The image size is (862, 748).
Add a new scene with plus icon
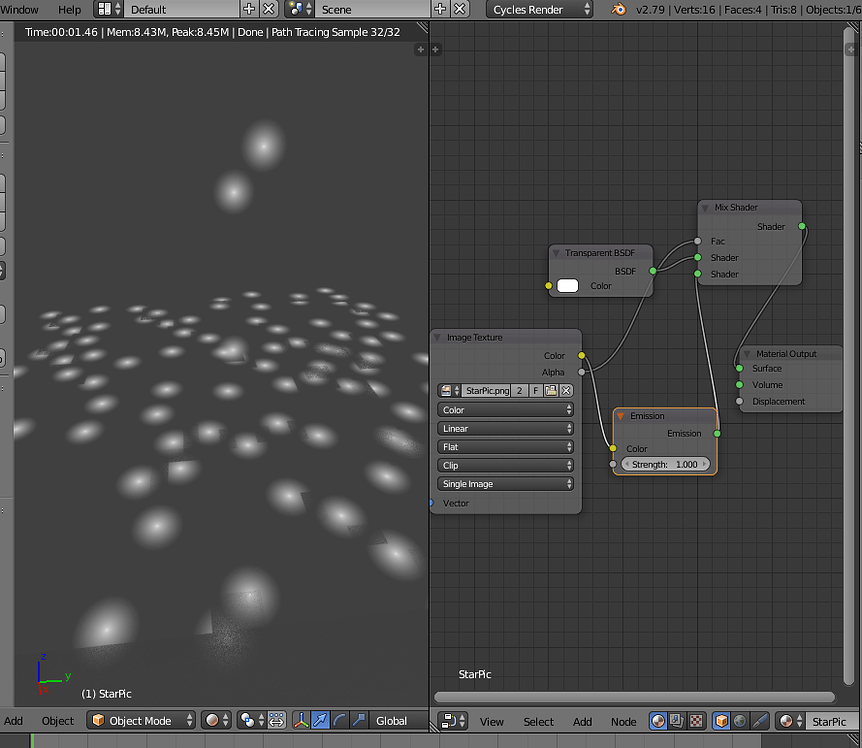click(x=440, y=9)
